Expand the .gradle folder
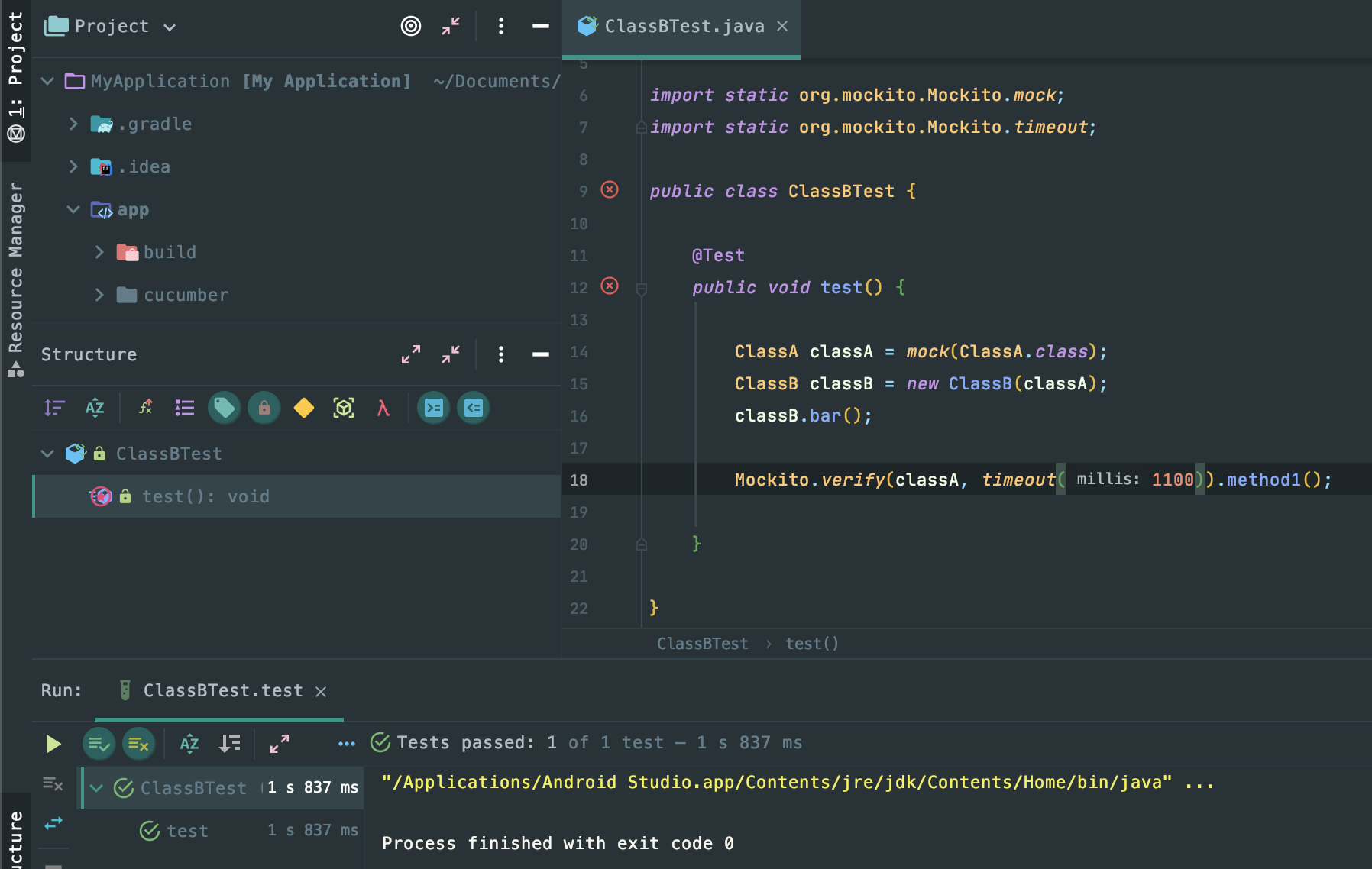The image size is (1372, 869). pos(73,124)
